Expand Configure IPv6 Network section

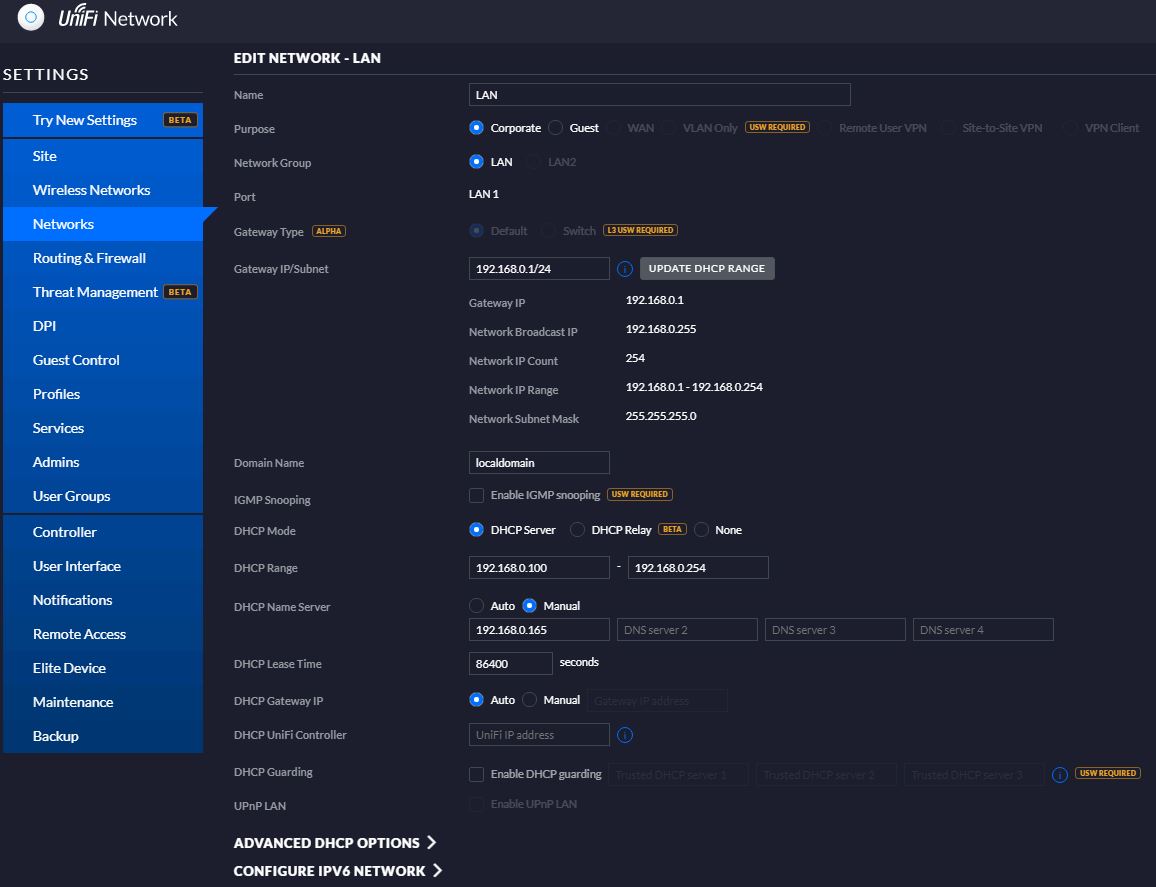(x=338, y=871)
